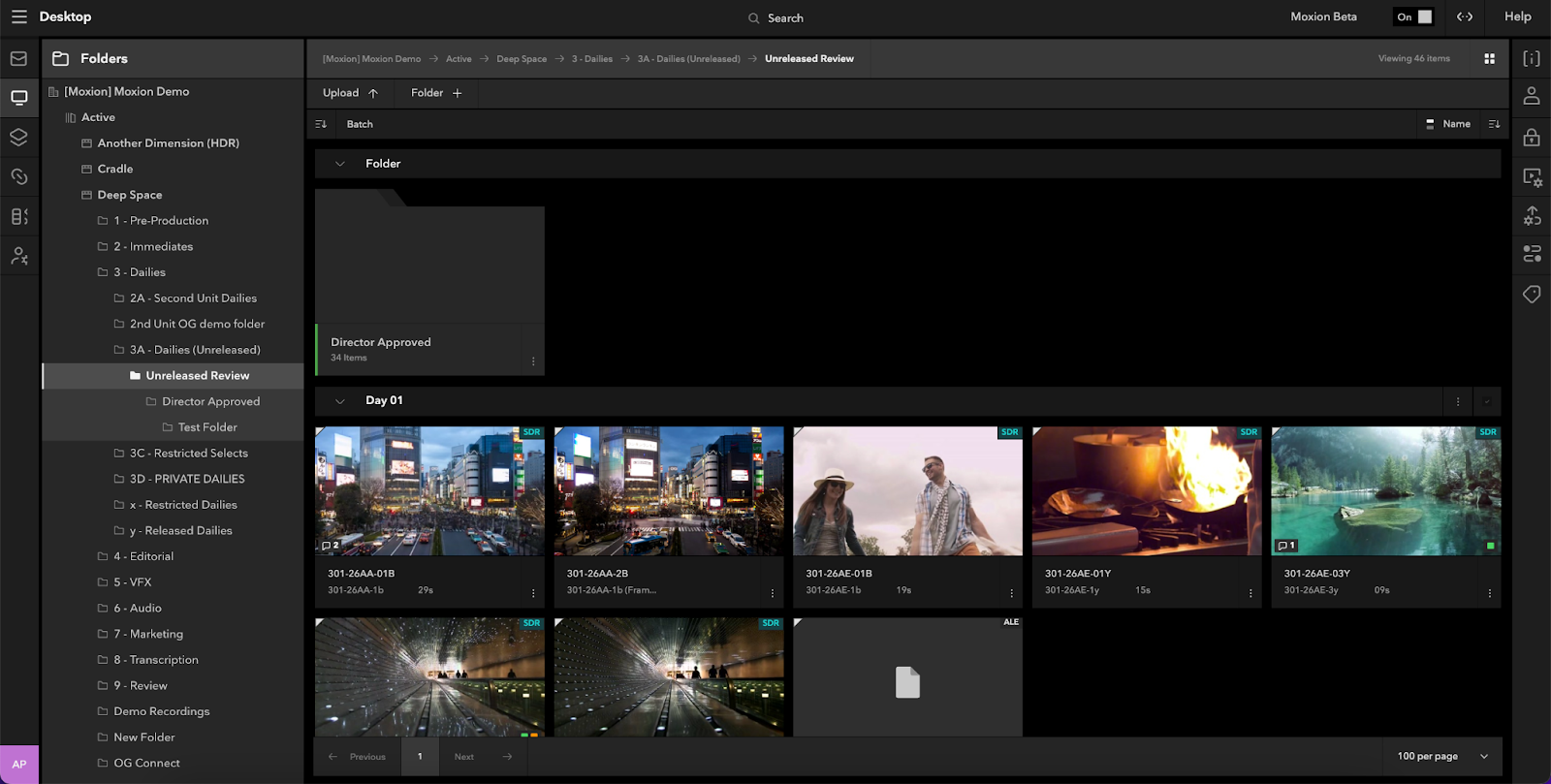Collapse the Day 01 section

tap(340, 401)
